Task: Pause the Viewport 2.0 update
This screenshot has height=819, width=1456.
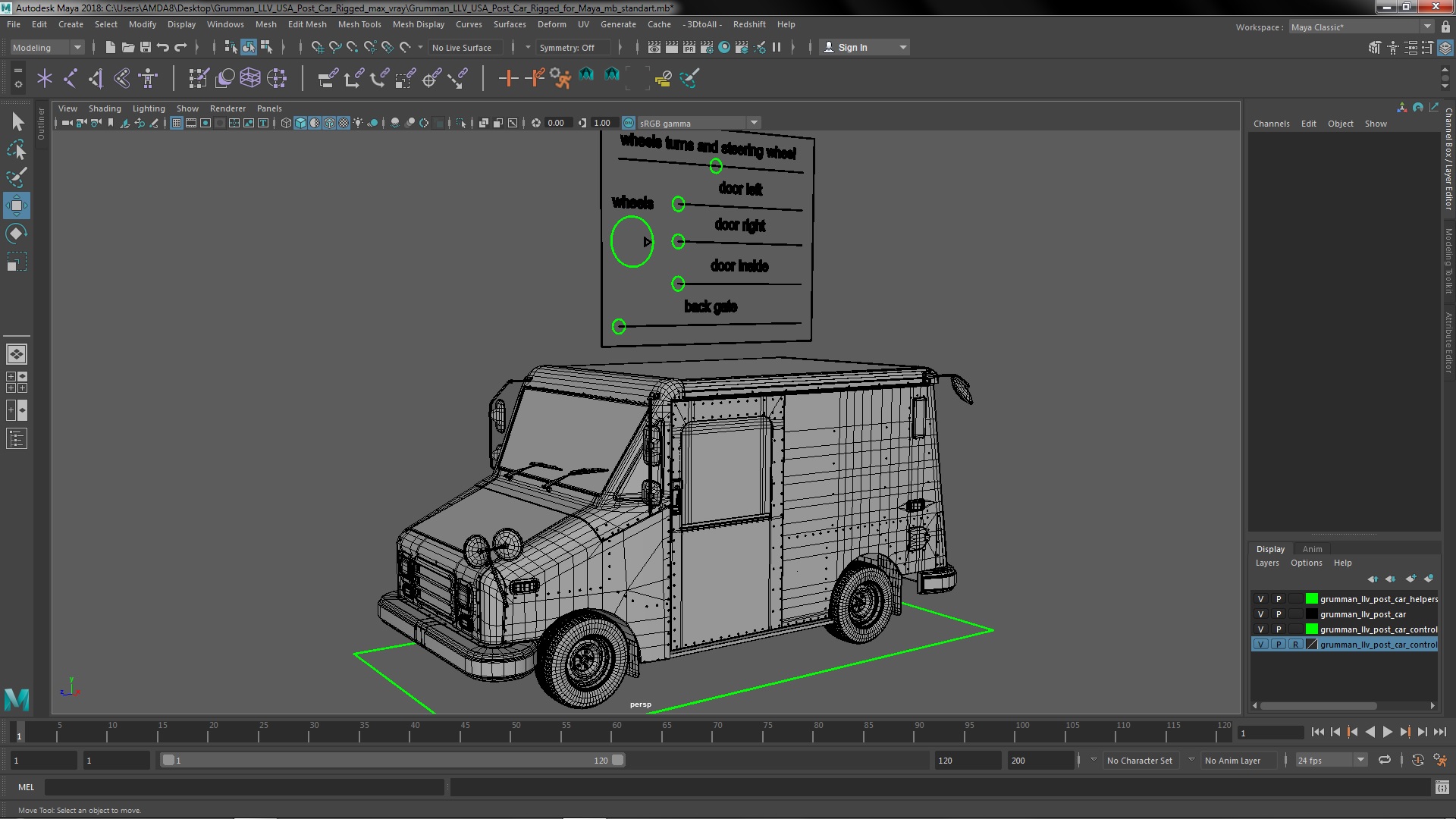Action: (777, 47)
